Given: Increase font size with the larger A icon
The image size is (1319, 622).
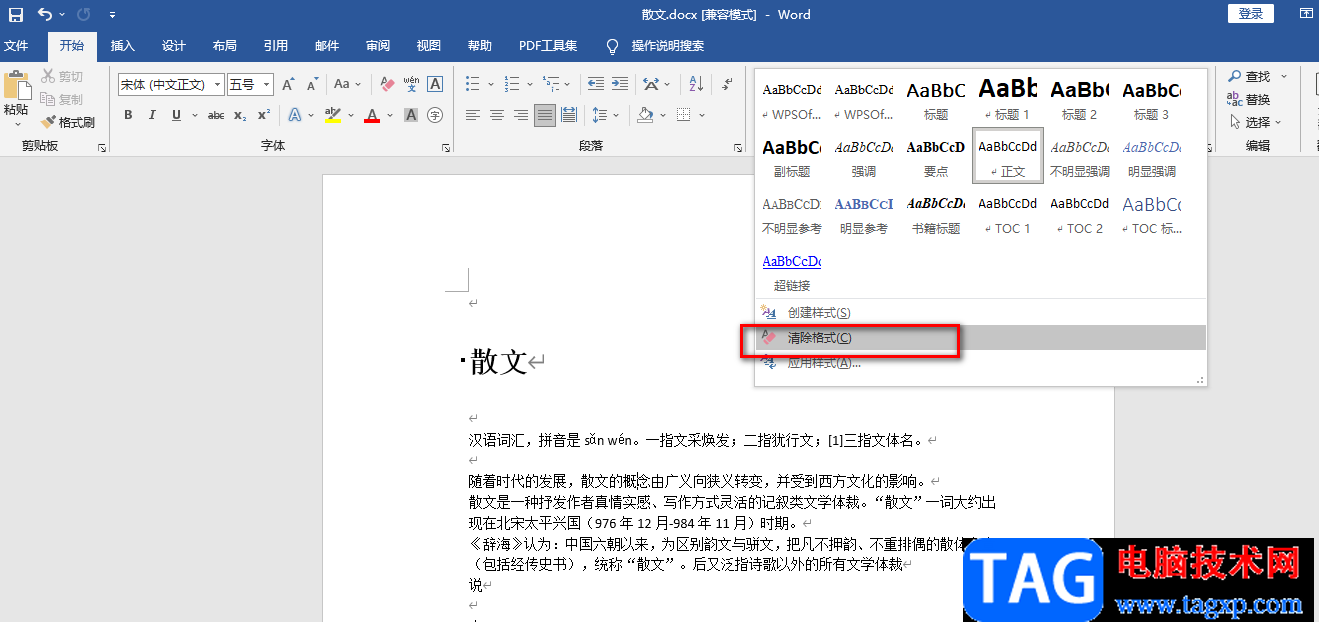Looking at the screenshot, I should [x=288, y=85].
